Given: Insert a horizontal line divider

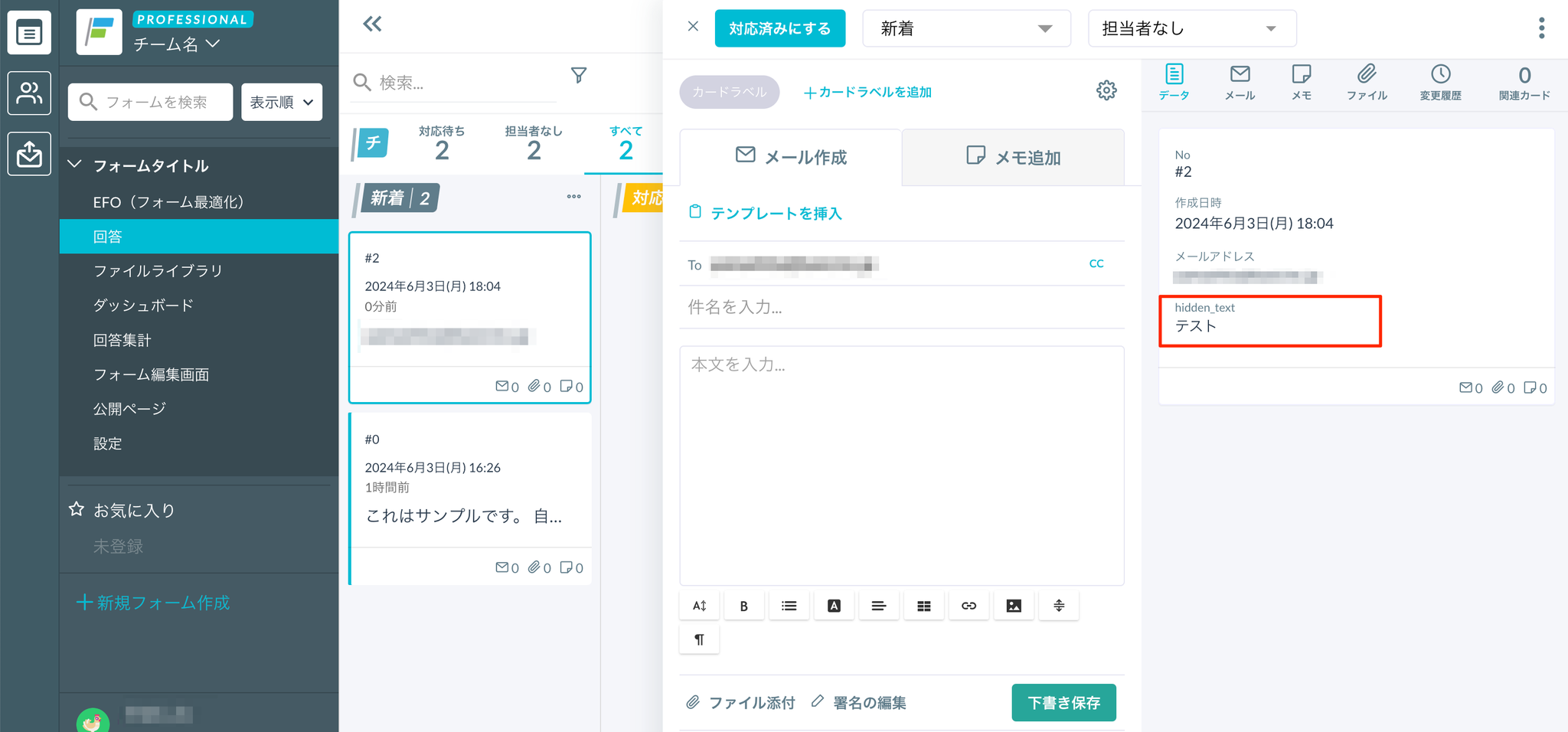Looking at the screenshot, I should point(1059,606).
